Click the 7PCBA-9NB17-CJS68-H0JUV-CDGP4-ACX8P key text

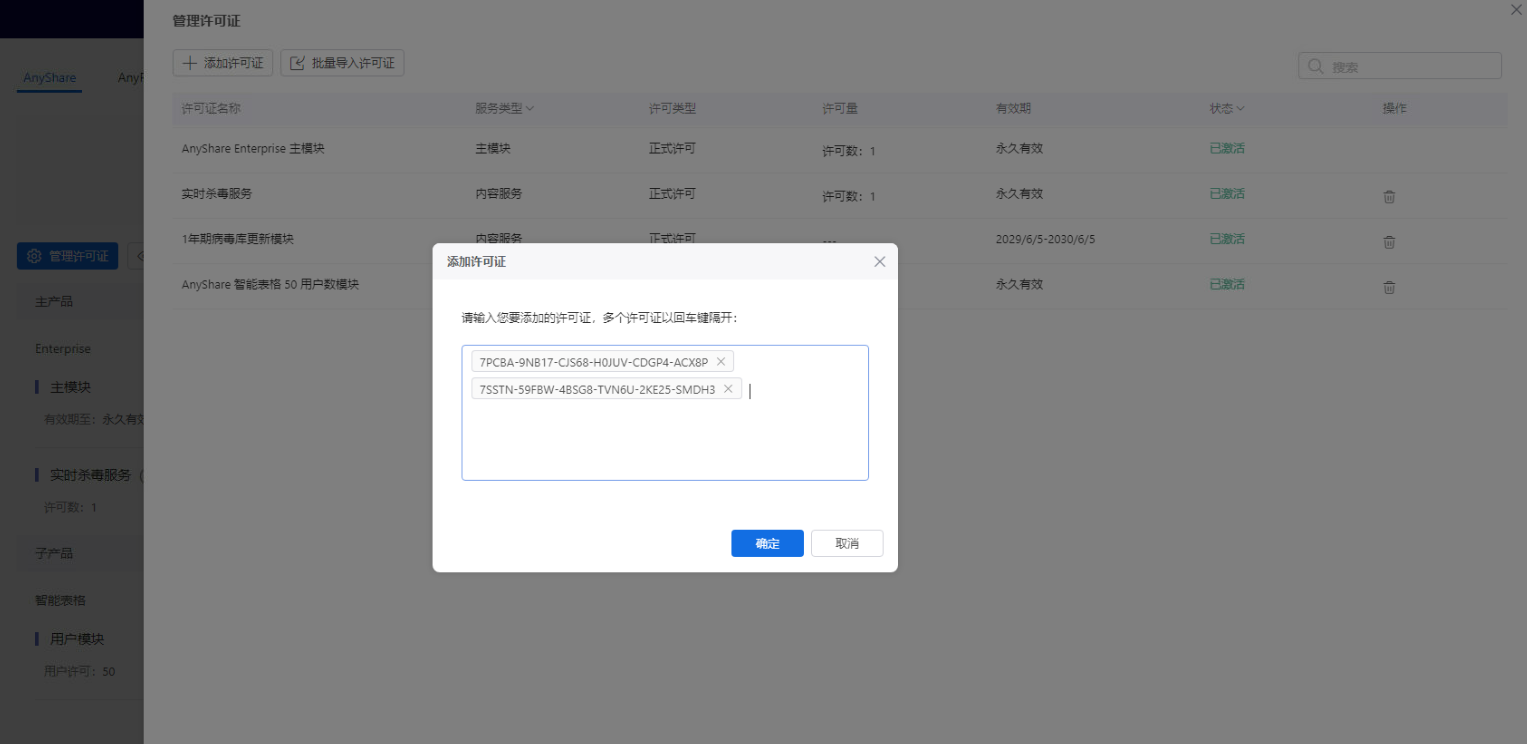[594, 362]
